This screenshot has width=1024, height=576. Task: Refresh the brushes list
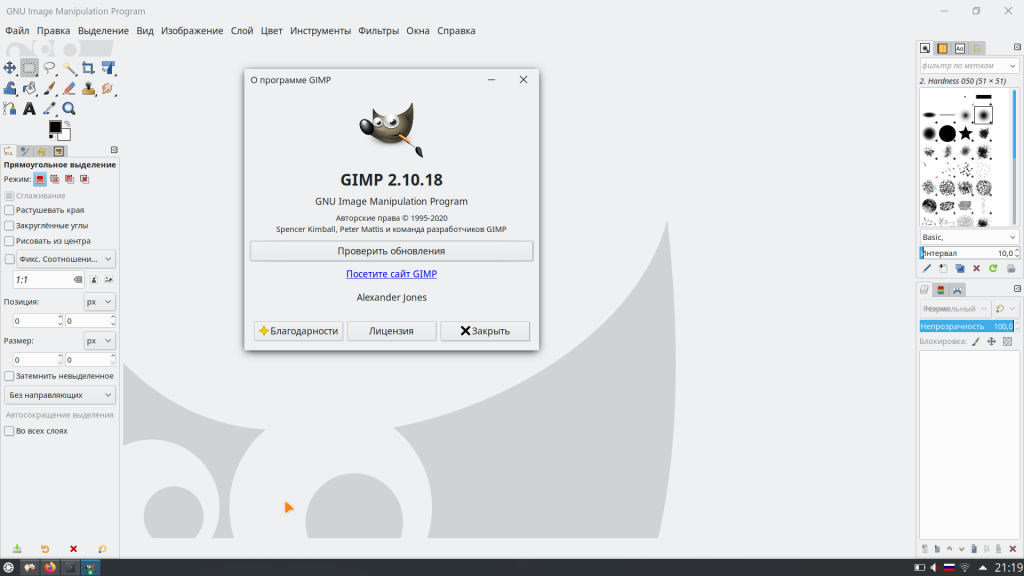(x=993, y=268)
